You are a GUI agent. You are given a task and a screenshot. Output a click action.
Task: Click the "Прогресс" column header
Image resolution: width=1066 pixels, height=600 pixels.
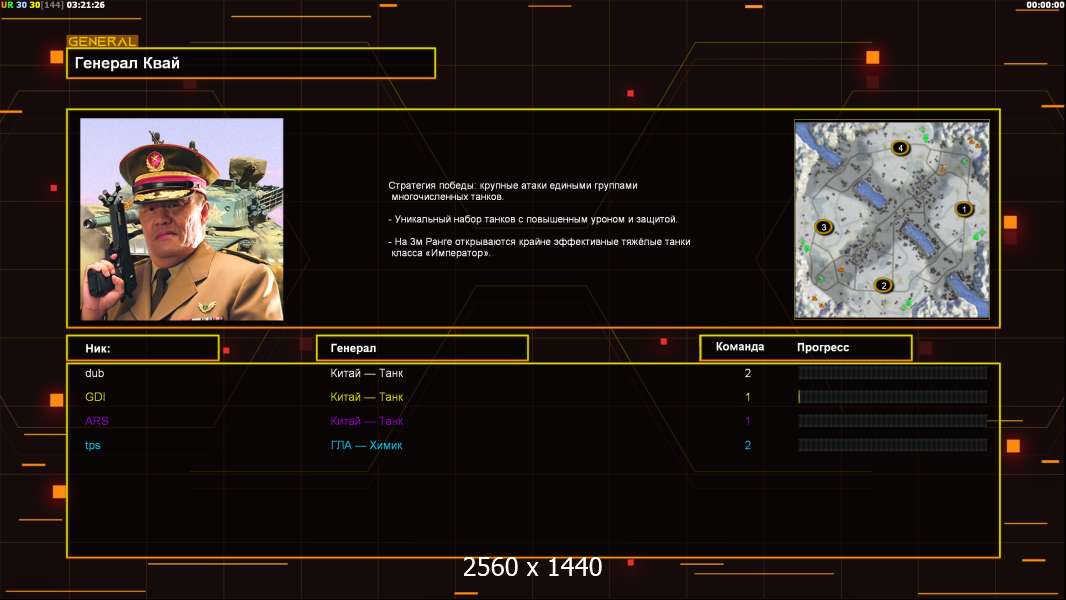click(x=823, y=347)
